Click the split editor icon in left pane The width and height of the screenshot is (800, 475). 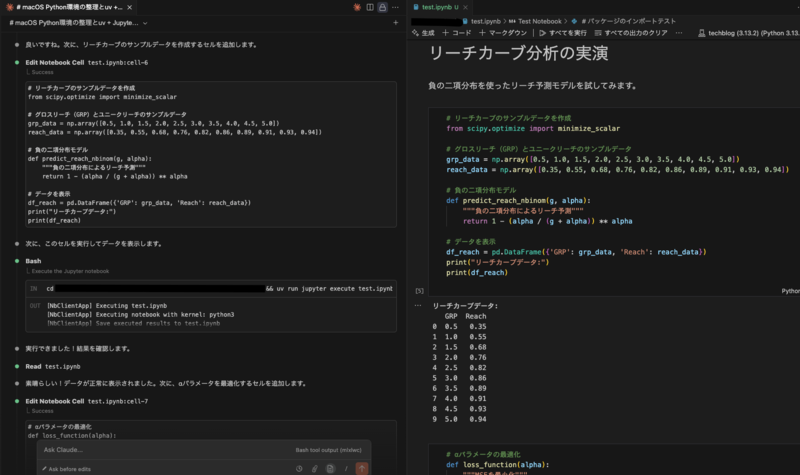click(370, 7)
